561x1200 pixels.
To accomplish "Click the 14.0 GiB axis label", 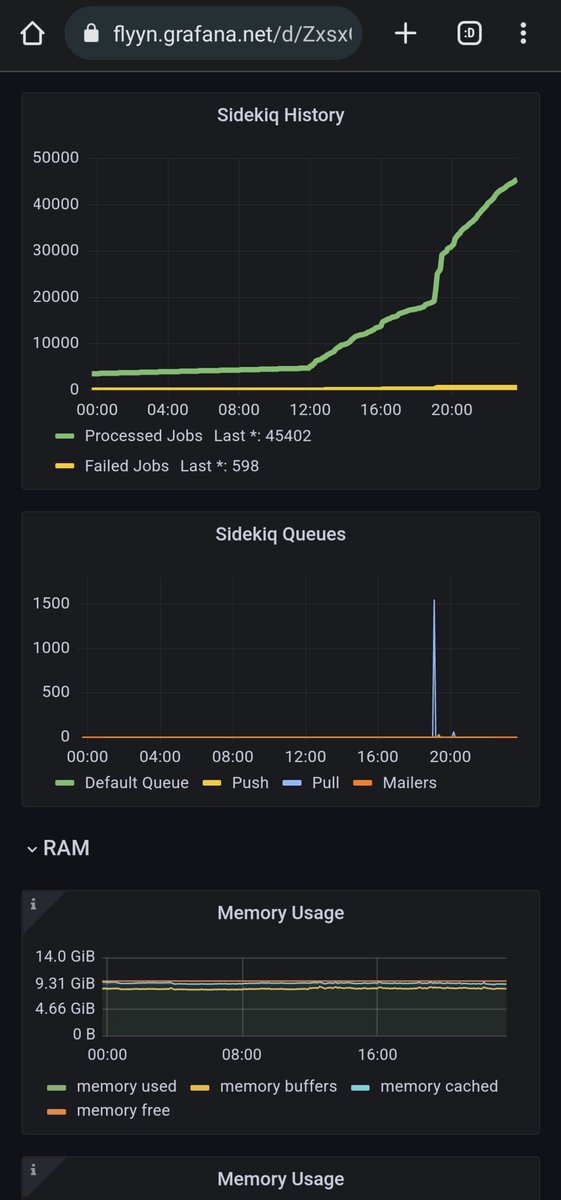I will (65, 956).
